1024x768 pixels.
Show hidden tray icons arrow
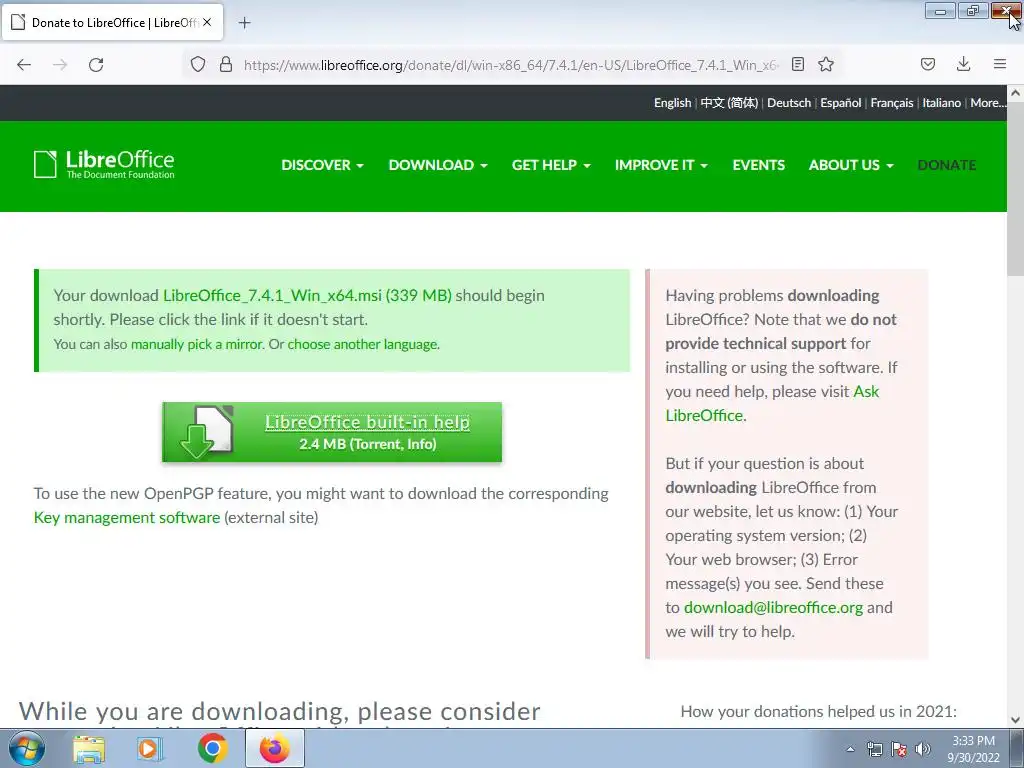click(x=850, y=749)
